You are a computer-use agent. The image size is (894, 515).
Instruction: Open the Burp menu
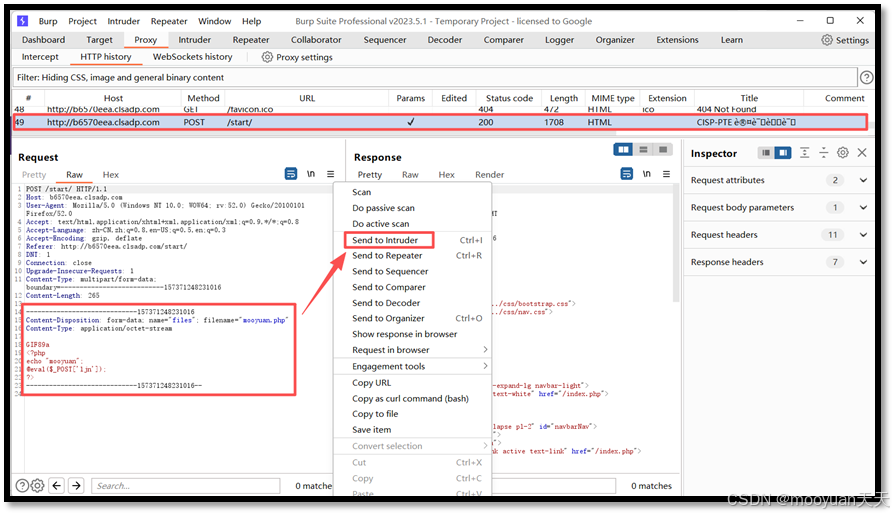click(48, 21)
